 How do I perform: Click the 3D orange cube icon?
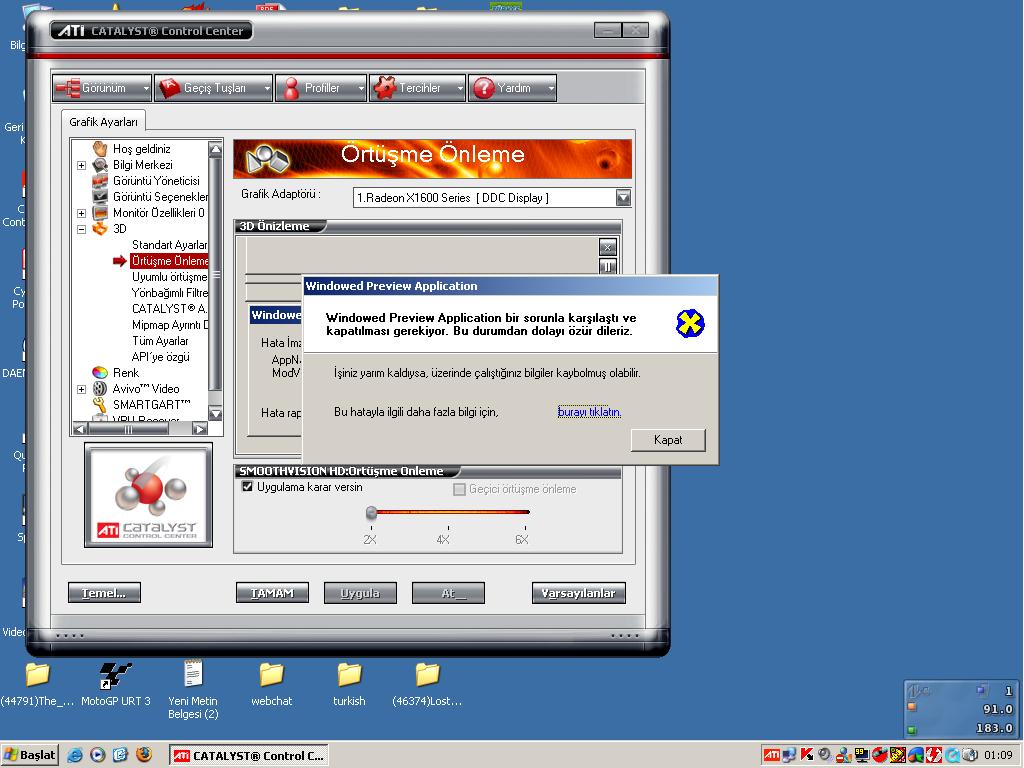point(100,229)
